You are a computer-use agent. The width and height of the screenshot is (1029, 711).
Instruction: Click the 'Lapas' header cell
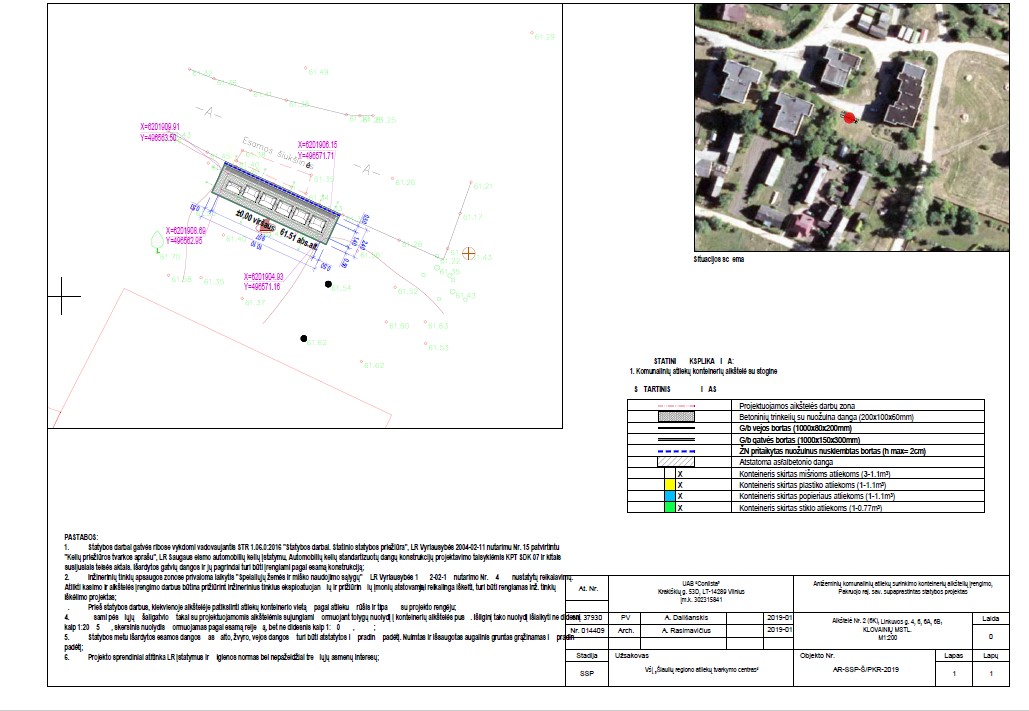954,655
